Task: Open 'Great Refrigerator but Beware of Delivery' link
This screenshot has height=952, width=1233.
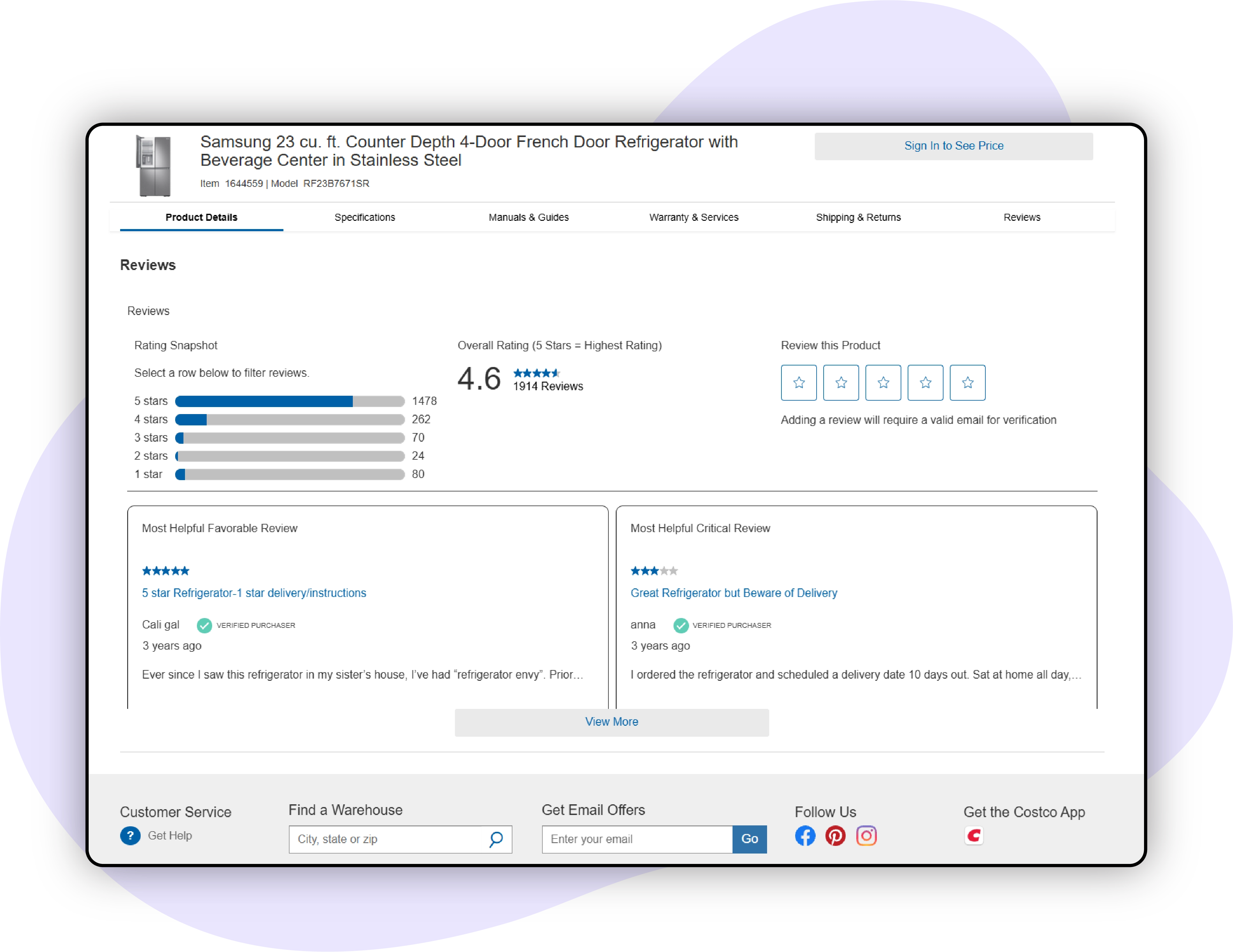Action: pyautogui.click(x=733, y=593)
